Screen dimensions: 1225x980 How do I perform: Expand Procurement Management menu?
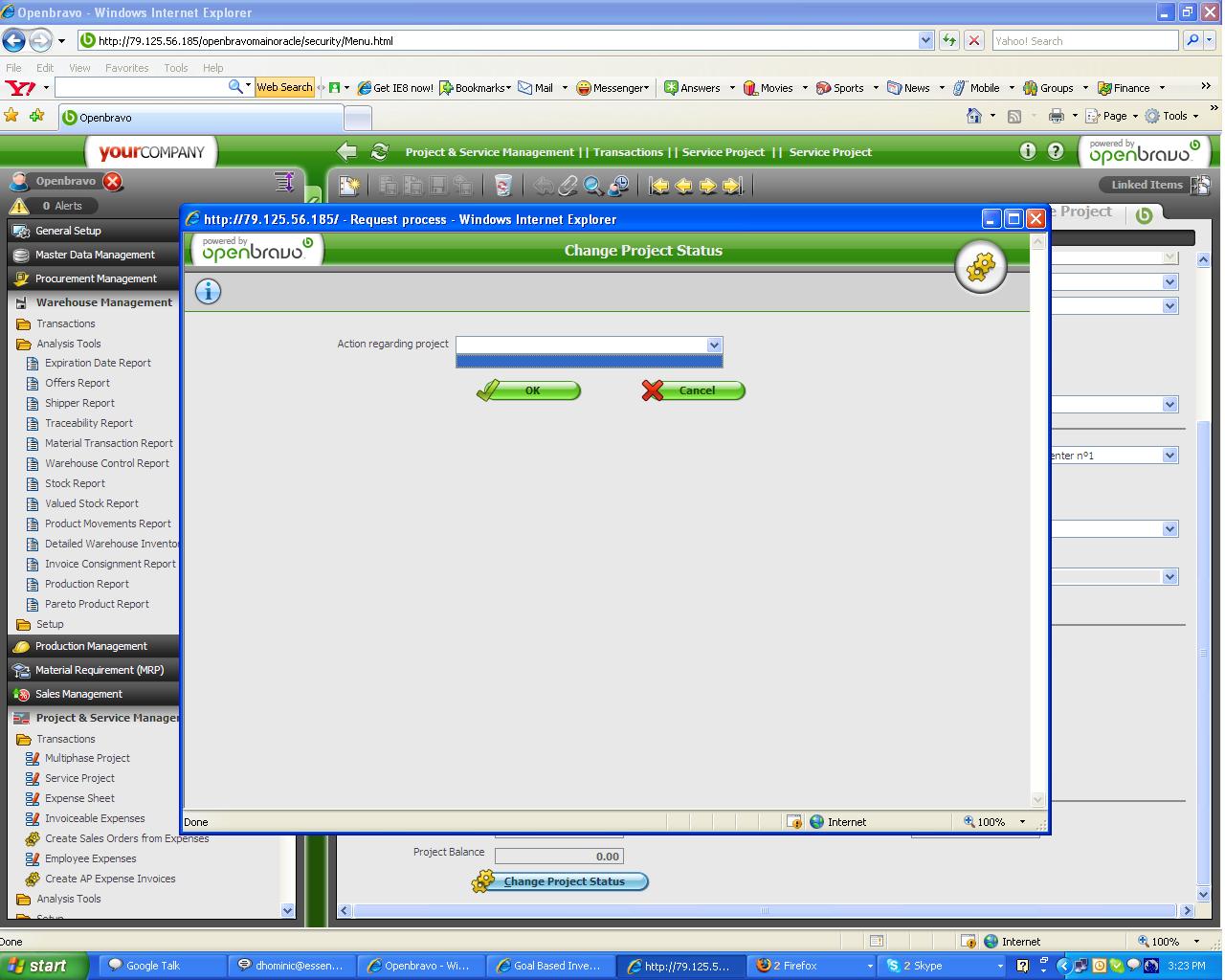[x=94, y=278]
